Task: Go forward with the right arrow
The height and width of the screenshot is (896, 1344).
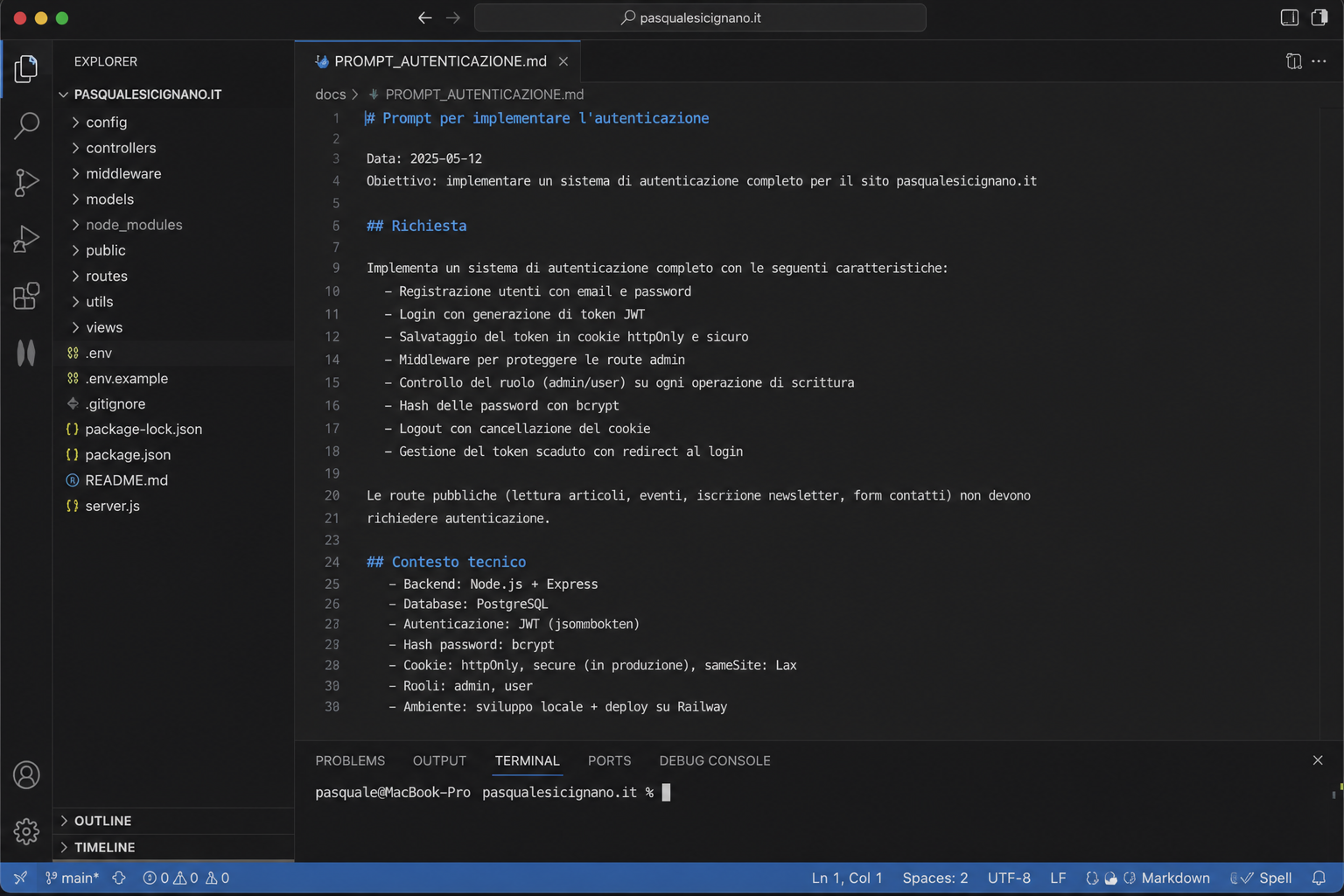Action: click(452, 17)
